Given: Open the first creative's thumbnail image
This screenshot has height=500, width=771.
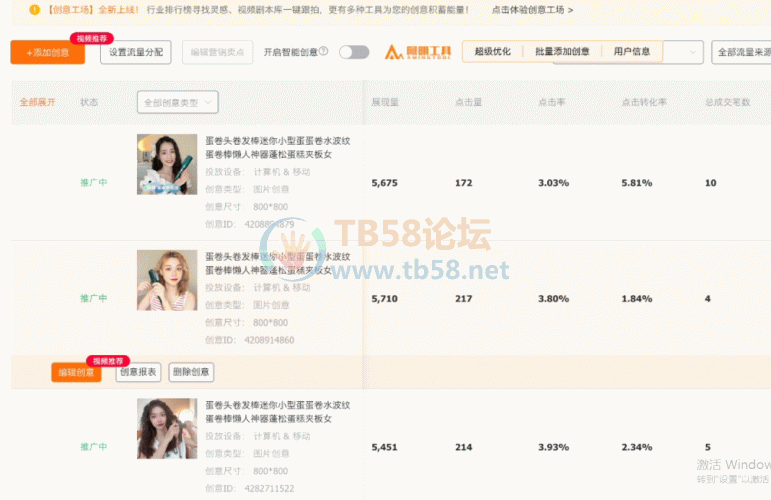Looking at the screenshot, I should (167, 164).
